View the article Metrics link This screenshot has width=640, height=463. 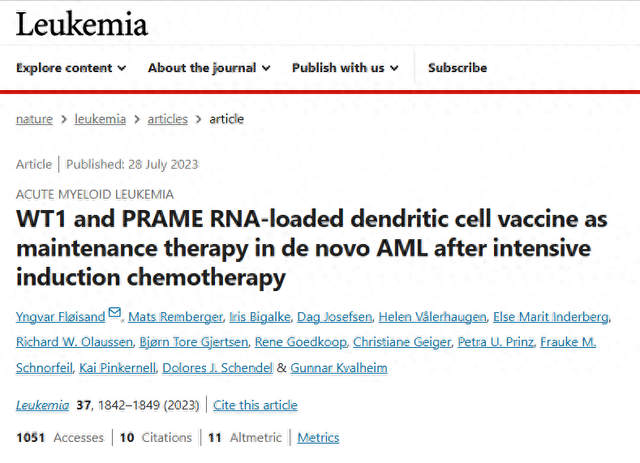318,438
